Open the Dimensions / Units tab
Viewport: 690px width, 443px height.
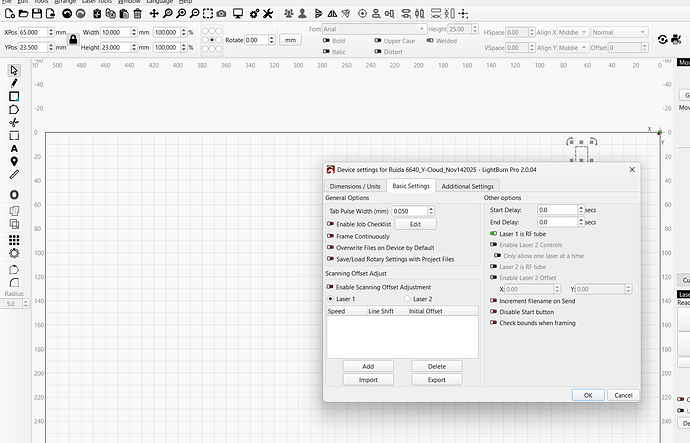356,186
